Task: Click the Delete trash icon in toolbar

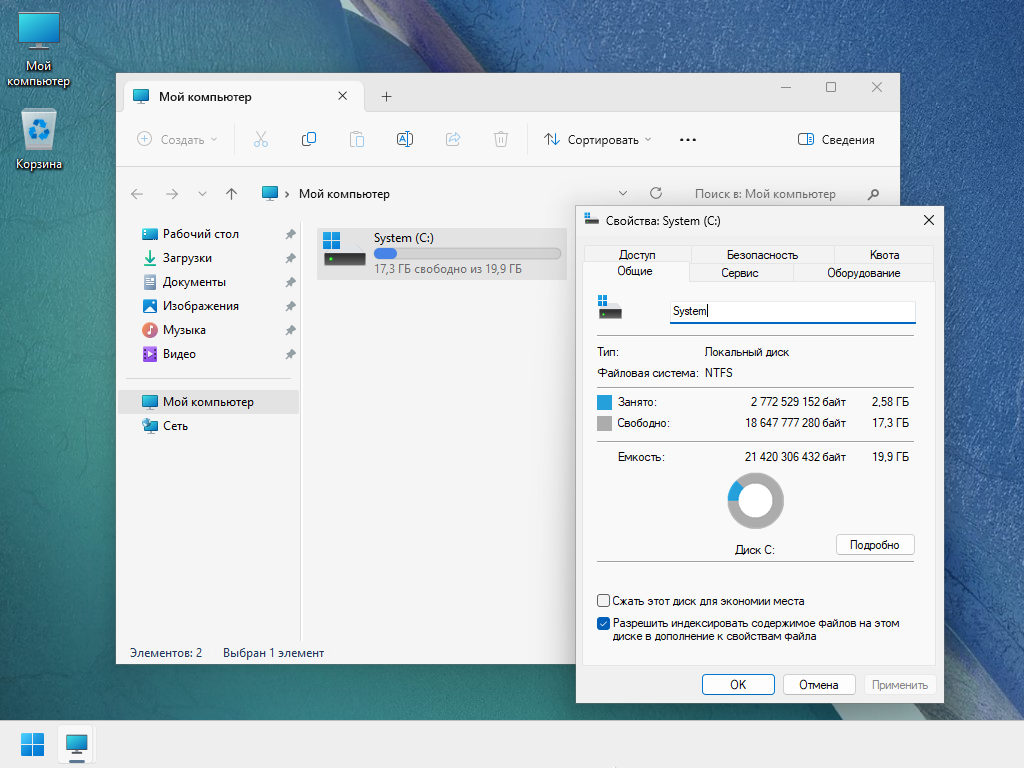Action: pyautogui.click(x=501, y=140)
